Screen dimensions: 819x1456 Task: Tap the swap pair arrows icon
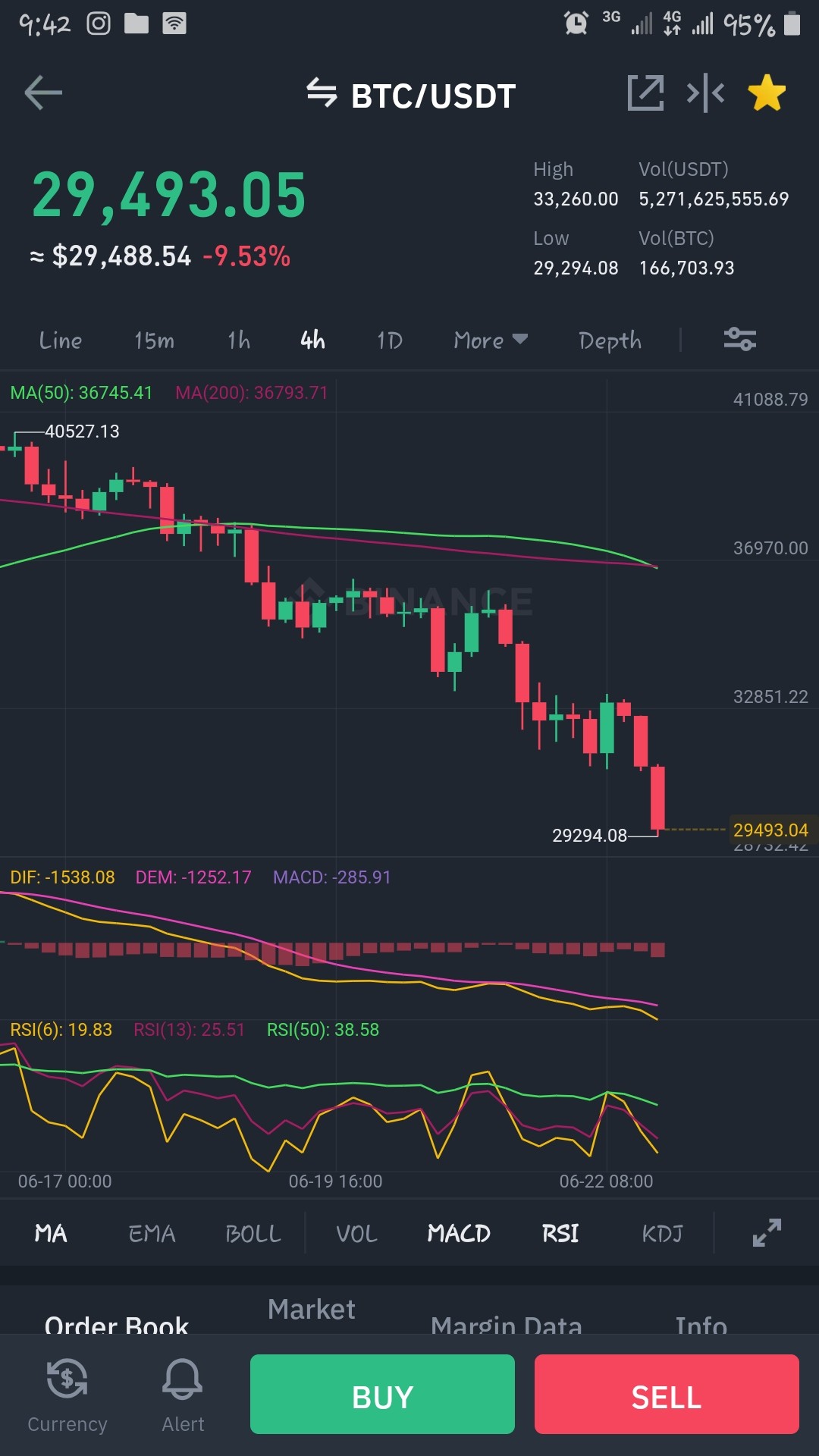[322, 93]
